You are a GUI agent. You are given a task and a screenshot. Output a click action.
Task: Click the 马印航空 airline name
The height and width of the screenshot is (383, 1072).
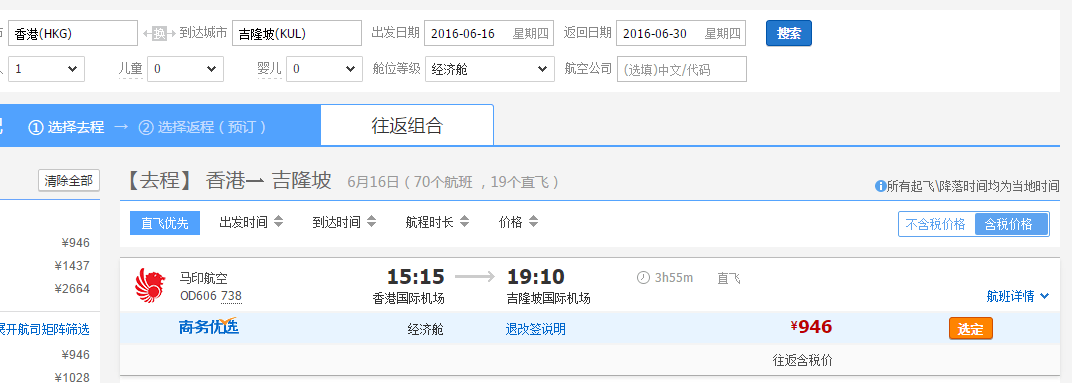204,278
